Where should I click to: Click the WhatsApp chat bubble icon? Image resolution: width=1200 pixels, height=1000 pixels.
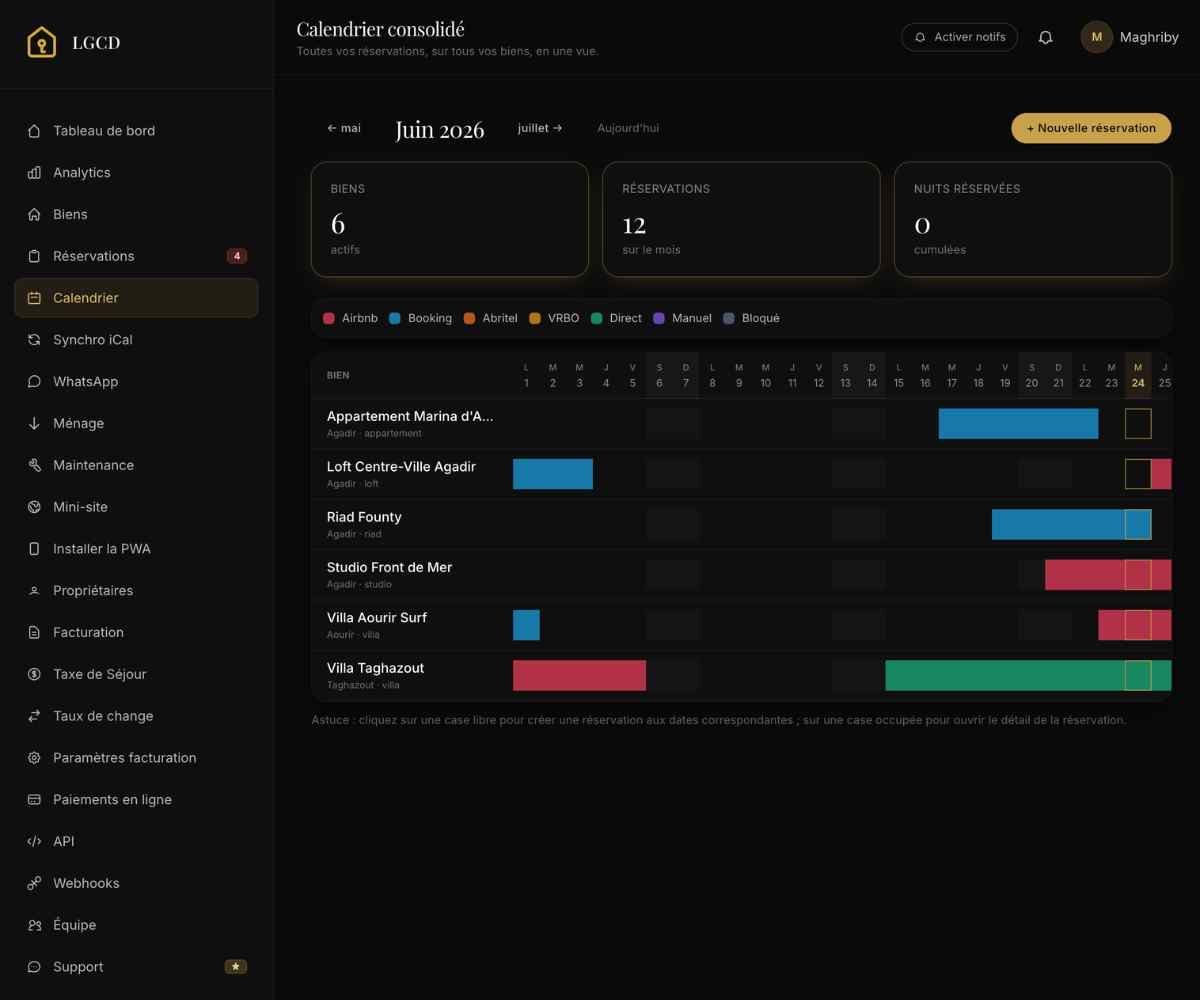tap(34, 382)
